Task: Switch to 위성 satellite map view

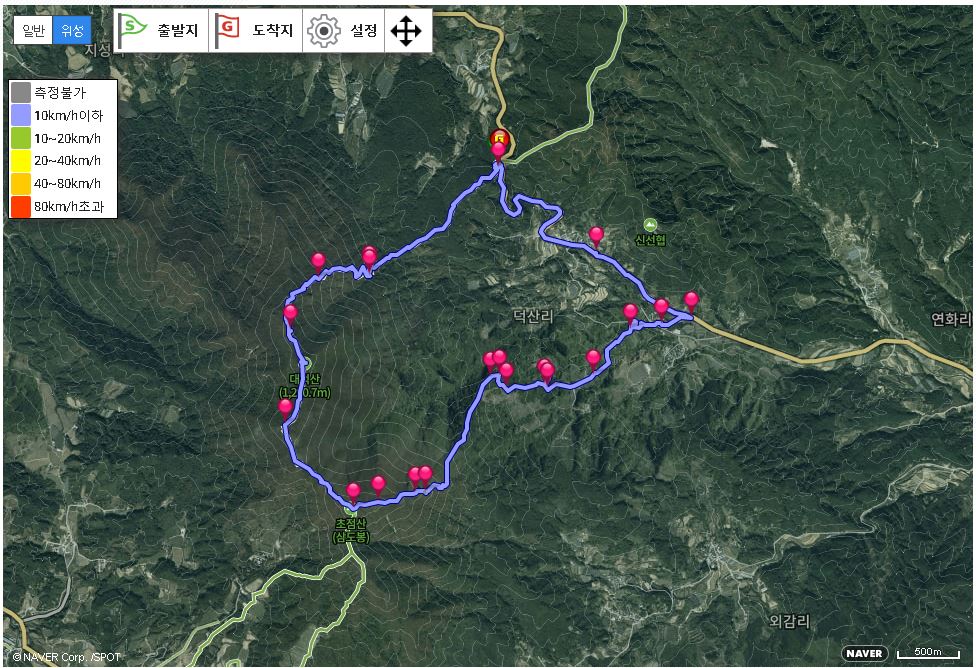Action: tap(72, 31)
